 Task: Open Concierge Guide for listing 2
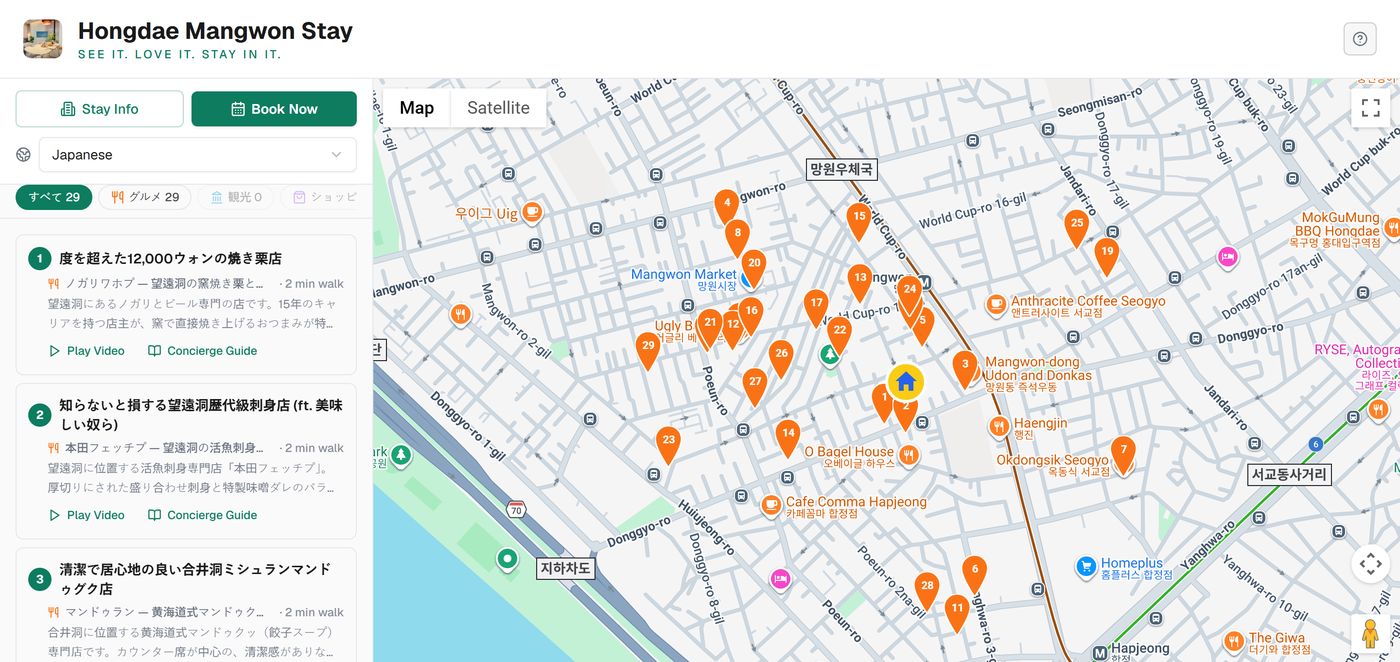202,515
